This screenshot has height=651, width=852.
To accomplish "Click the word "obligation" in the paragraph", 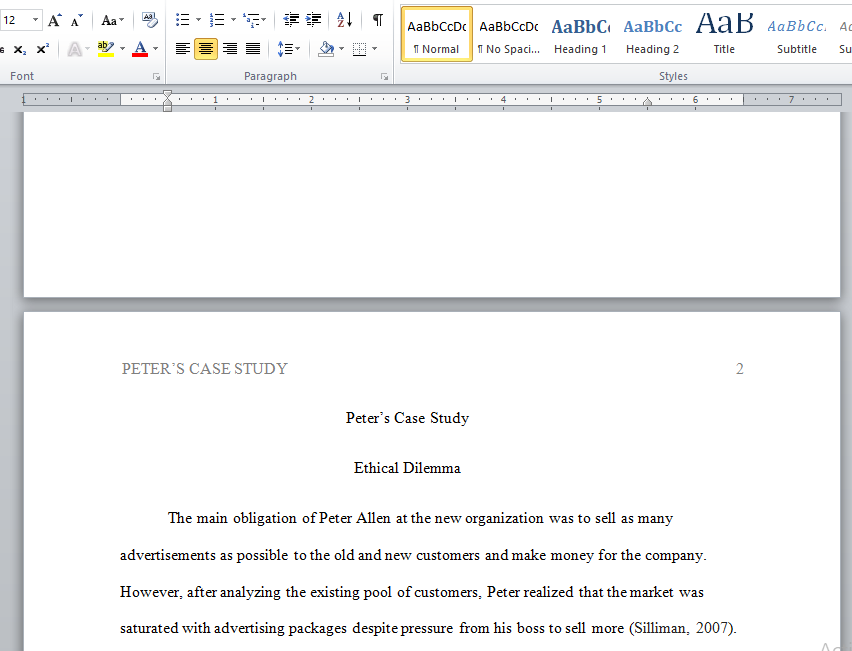I will [265, 518].
